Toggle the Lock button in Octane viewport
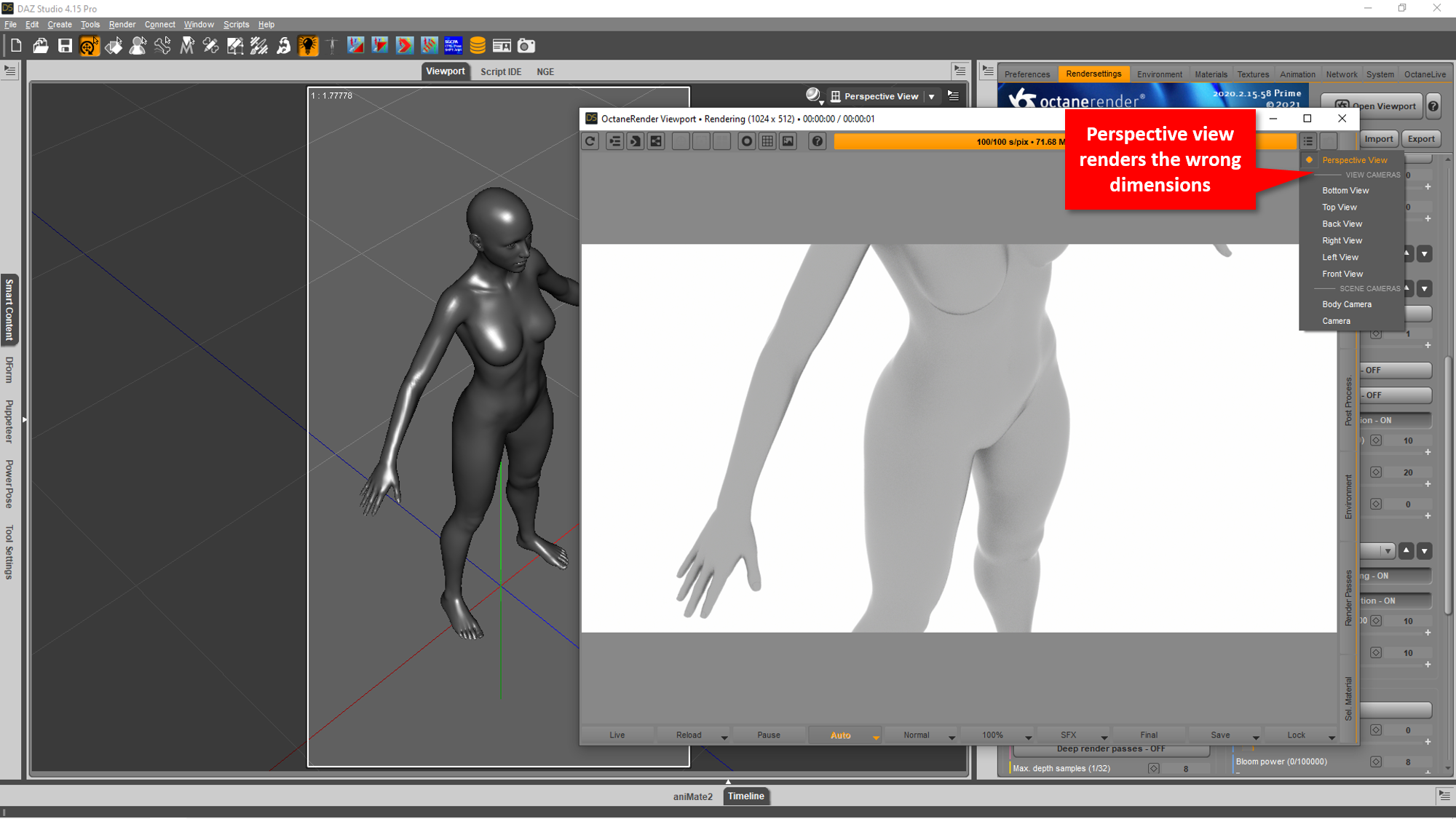 coord(1296,735)
